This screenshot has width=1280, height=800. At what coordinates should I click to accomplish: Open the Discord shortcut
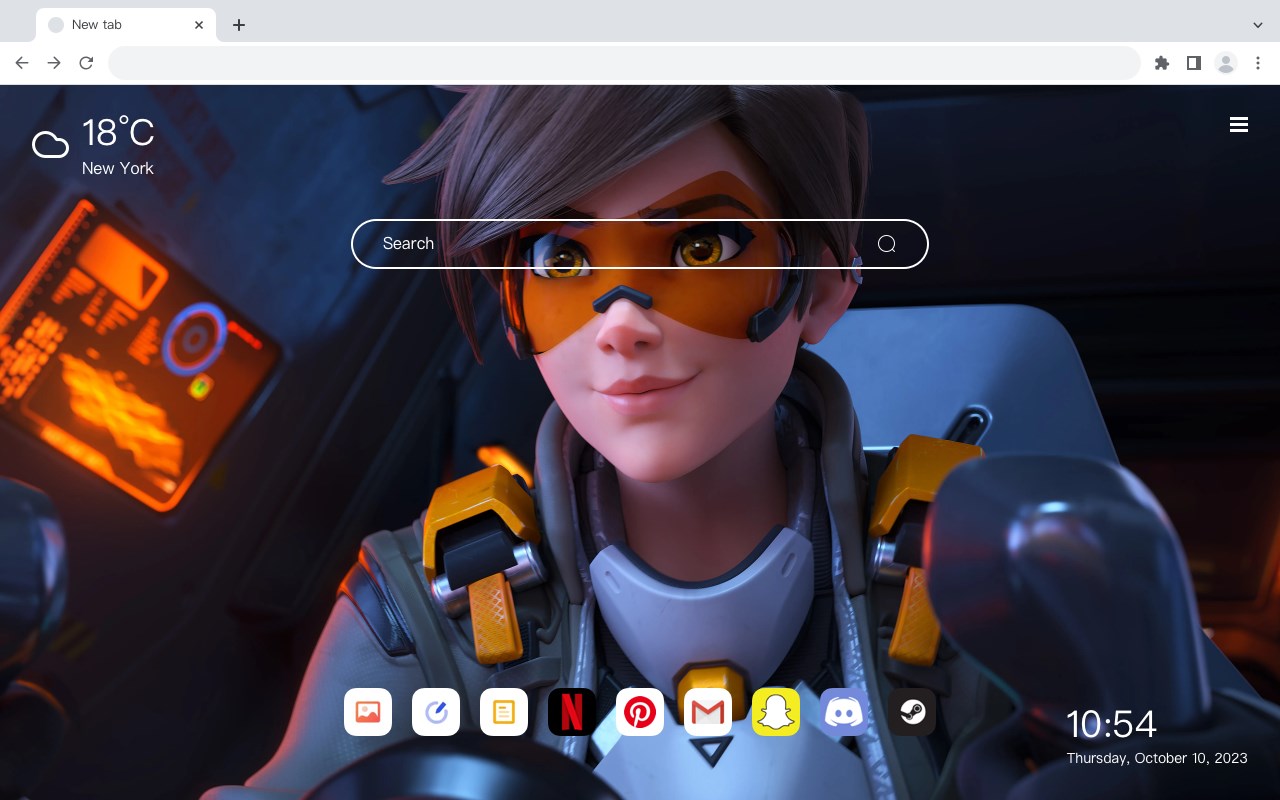[x=844, y=712]
